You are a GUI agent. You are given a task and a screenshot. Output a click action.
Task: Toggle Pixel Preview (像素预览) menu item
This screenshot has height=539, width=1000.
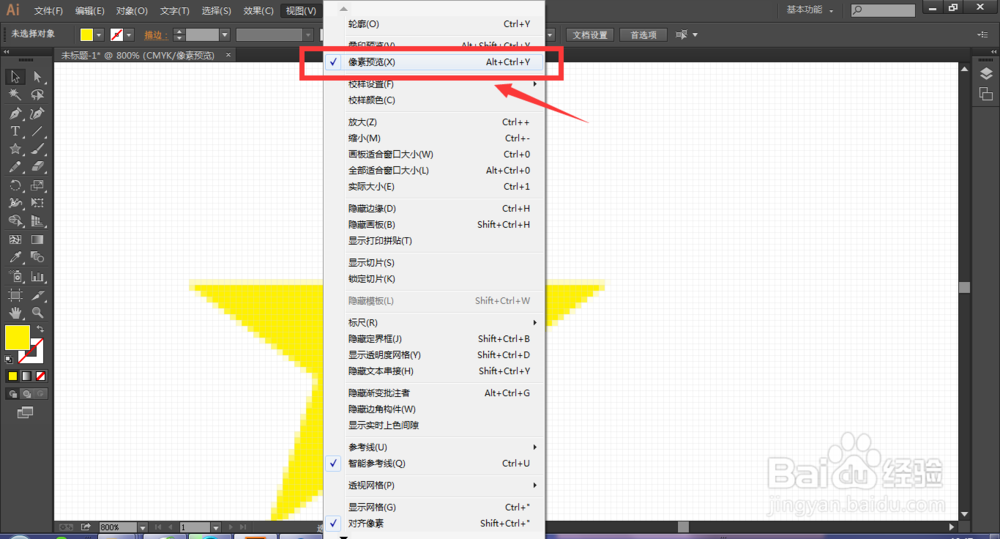[x=434, y=62]
